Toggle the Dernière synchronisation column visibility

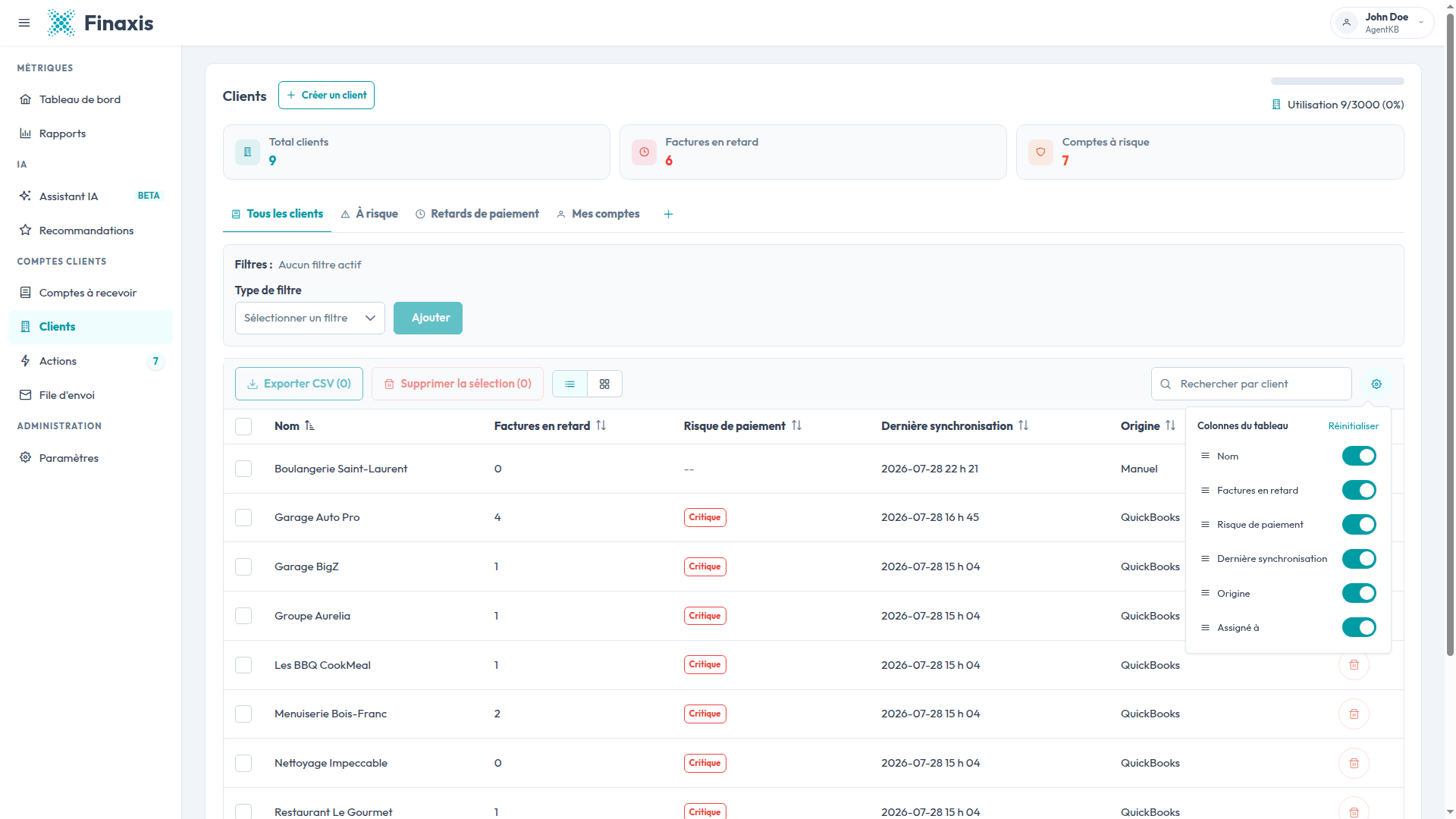pos(1359,559)
